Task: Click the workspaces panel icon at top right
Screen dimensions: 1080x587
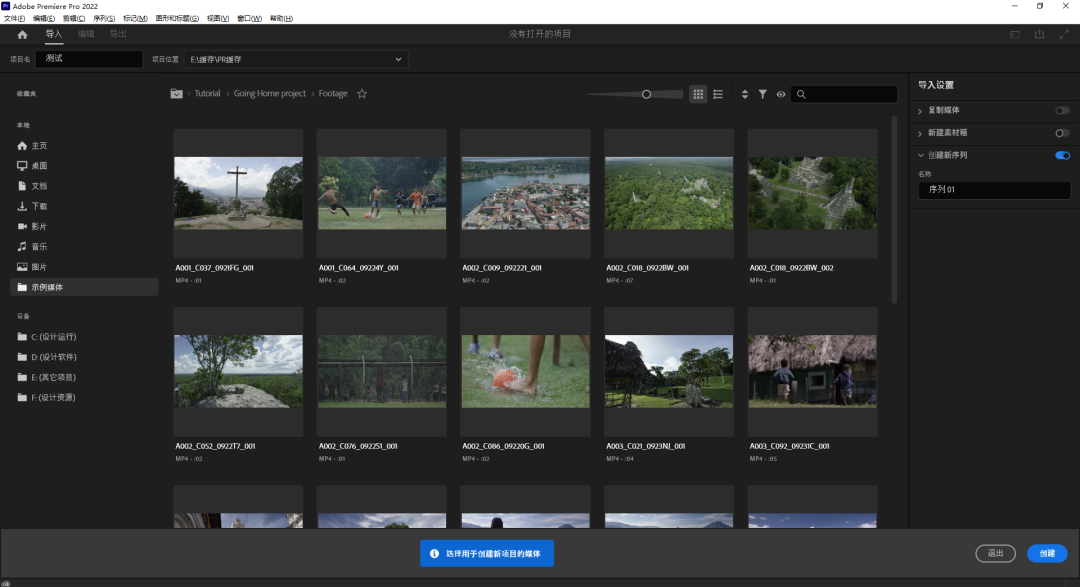Action: pyautogui.click(x=1014, y=34)
